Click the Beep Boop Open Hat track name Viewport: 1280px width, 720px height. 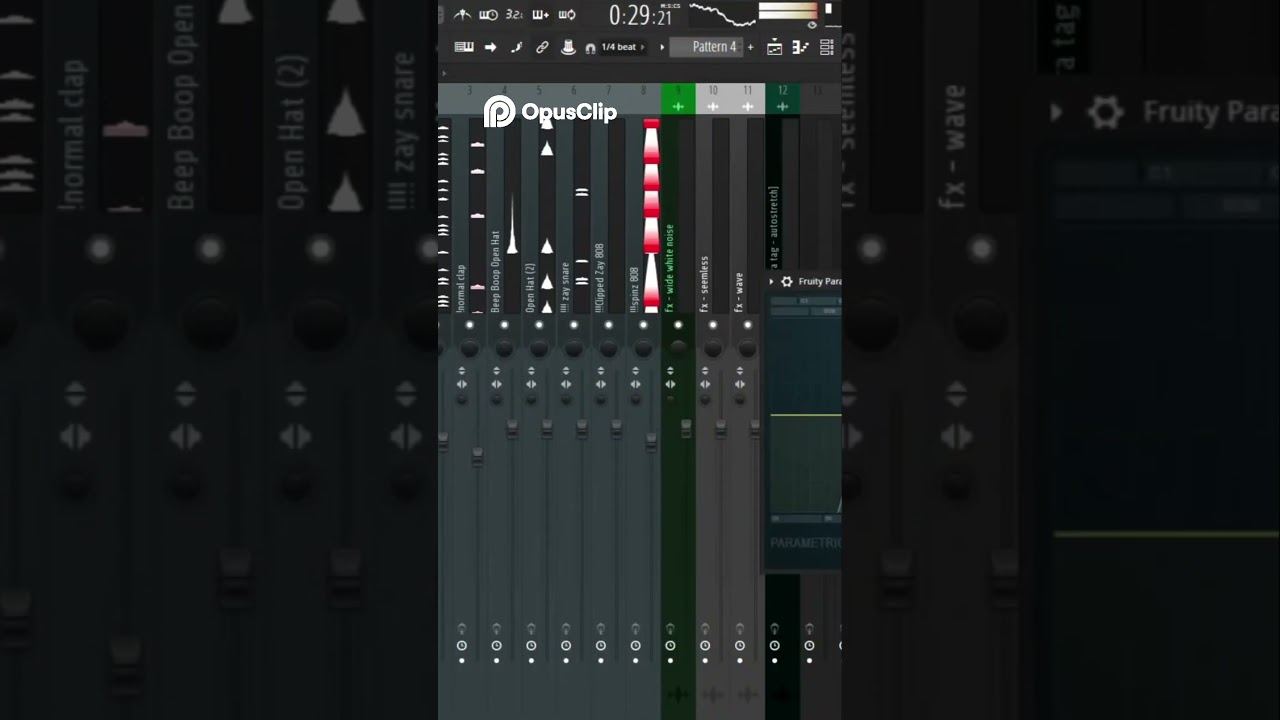click(x=496, y=271)
